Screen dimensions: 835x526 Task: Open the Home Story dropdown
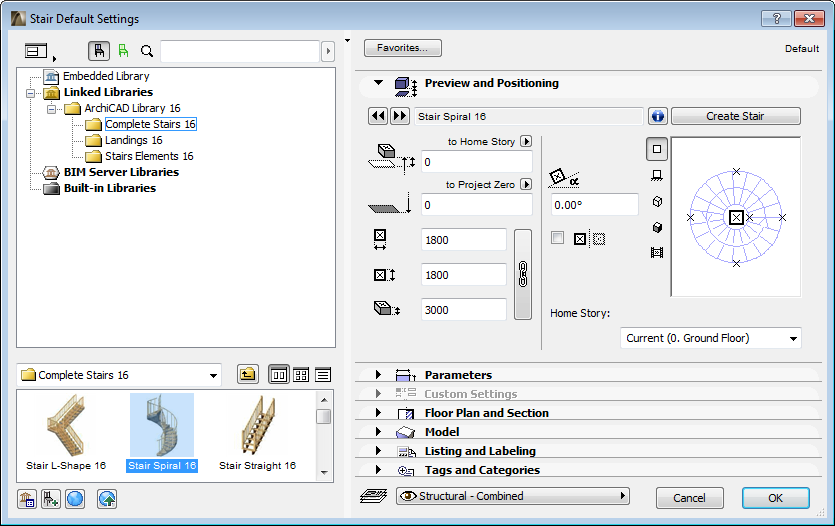710,338
